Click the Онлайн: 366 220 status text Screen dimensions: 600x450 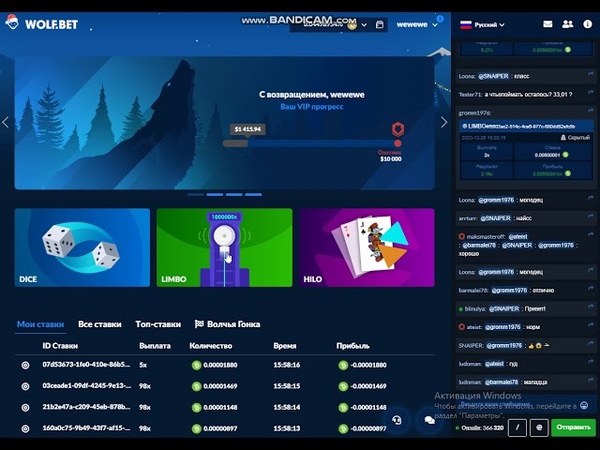[480, 428]
